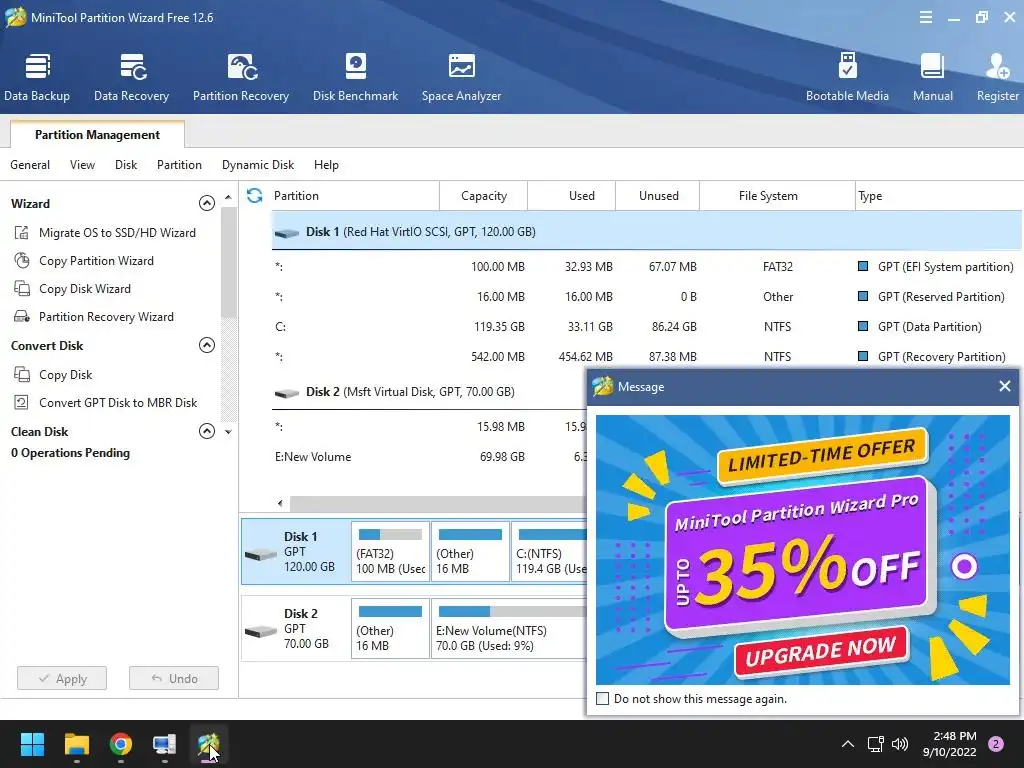Open the Help menu

tap(326, 165)
